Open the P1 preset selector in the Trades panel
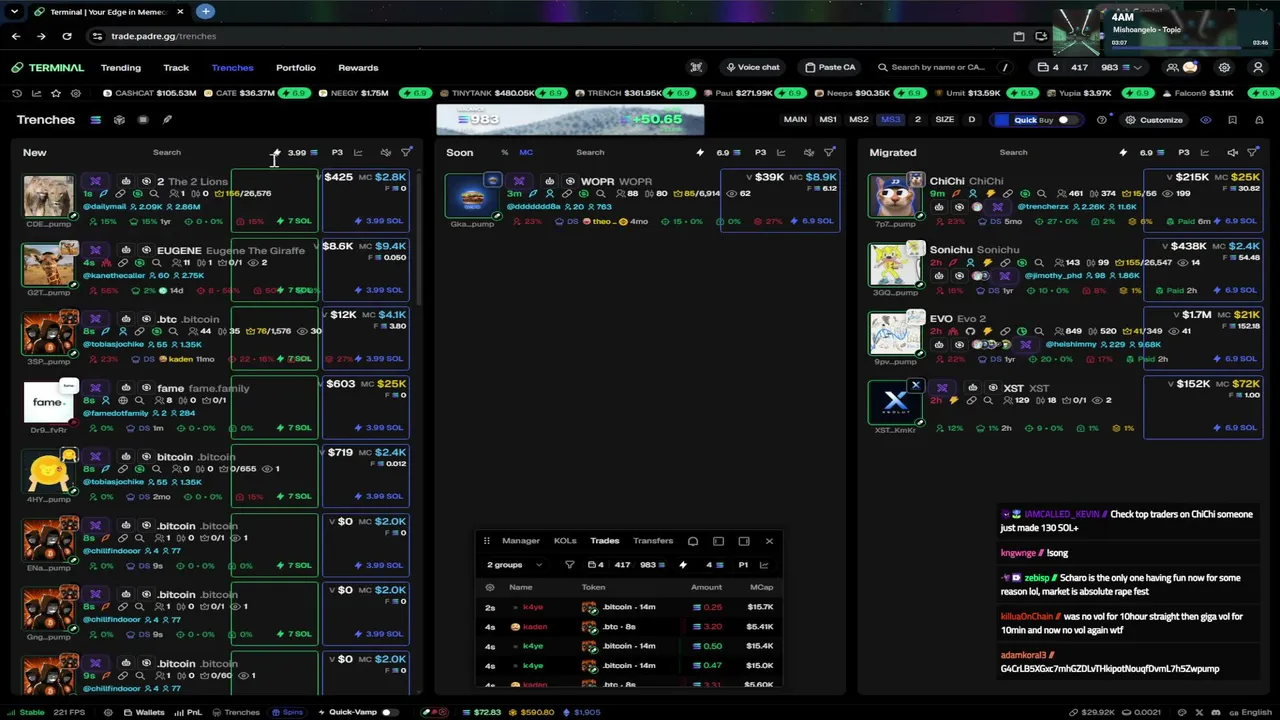 (743, 565)
